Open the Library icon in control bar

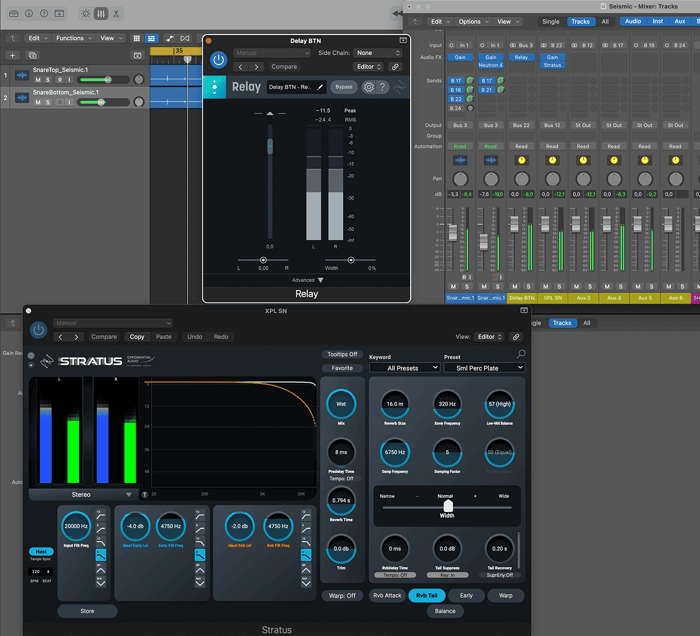click(14, 13)
